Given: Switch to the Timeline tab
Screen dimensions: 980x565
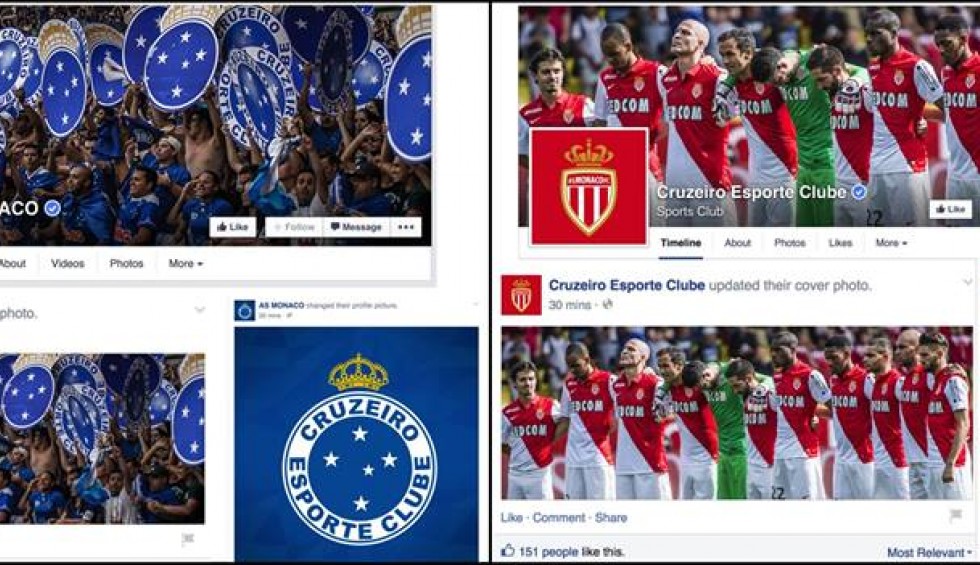Looking at the screenshot, I should [x=681, y=242].
